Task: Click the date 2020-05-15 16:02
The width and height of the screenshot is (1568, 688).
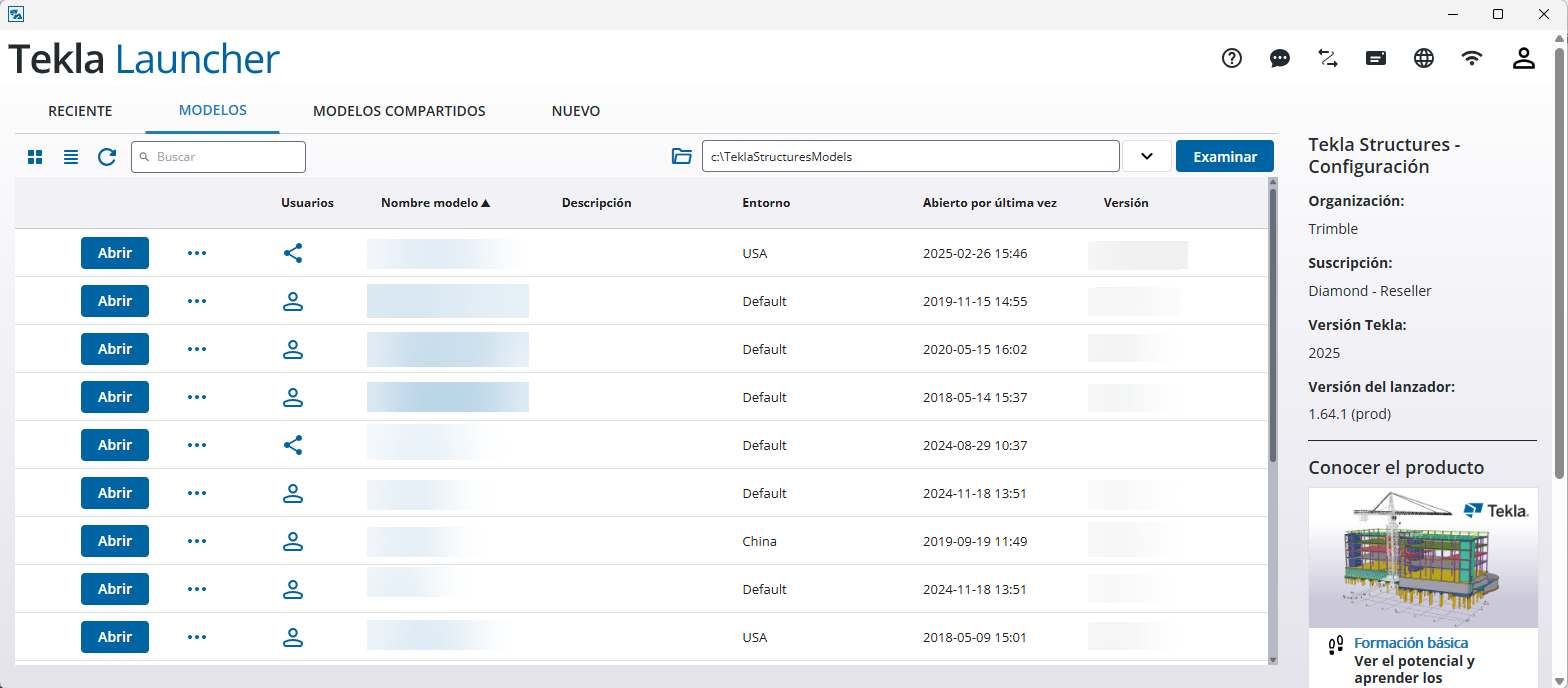Action: 975,349
